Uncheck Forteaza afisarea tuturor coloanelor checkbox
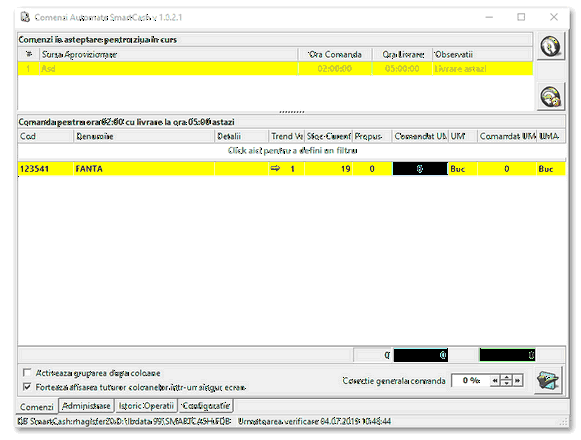Screen dimensions: 581x440 [27, 387]
